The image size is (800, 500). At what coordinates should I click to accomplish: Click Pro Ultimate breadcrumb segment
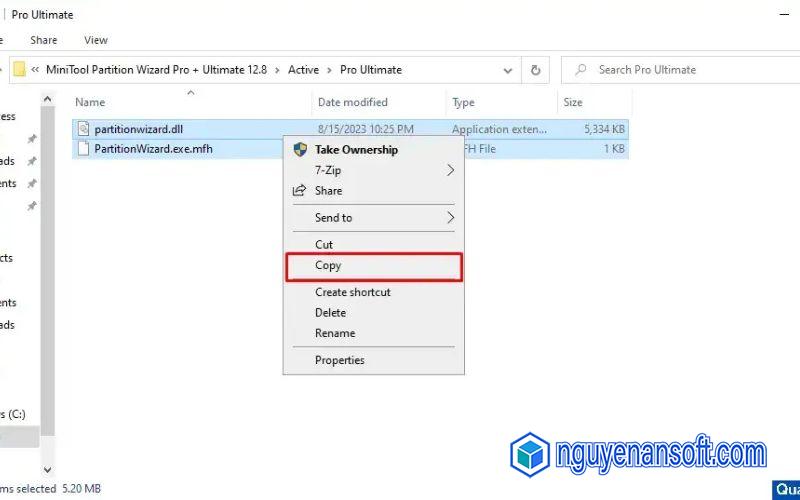(371, 70)
